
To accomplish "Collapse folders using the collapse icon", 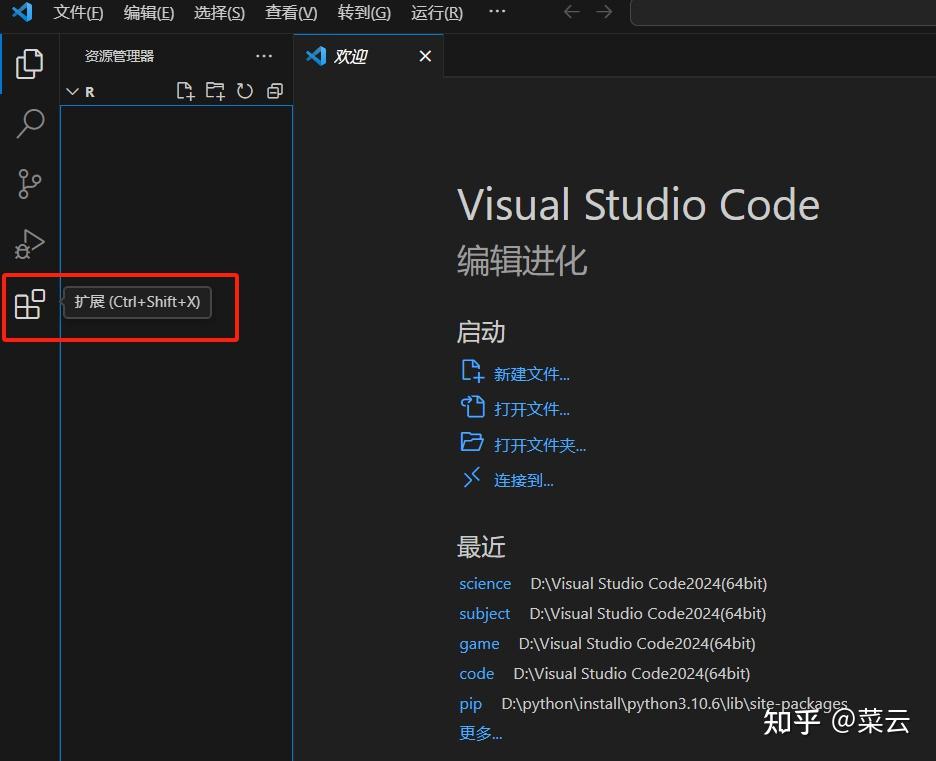I will point(275,90).
